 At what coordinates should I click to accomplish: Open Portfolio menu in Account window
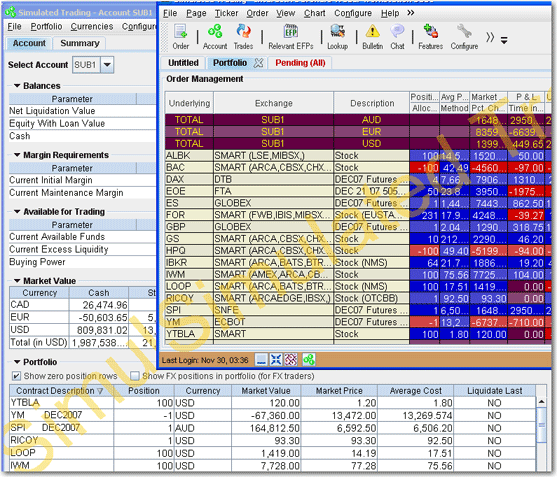(46, 27)
